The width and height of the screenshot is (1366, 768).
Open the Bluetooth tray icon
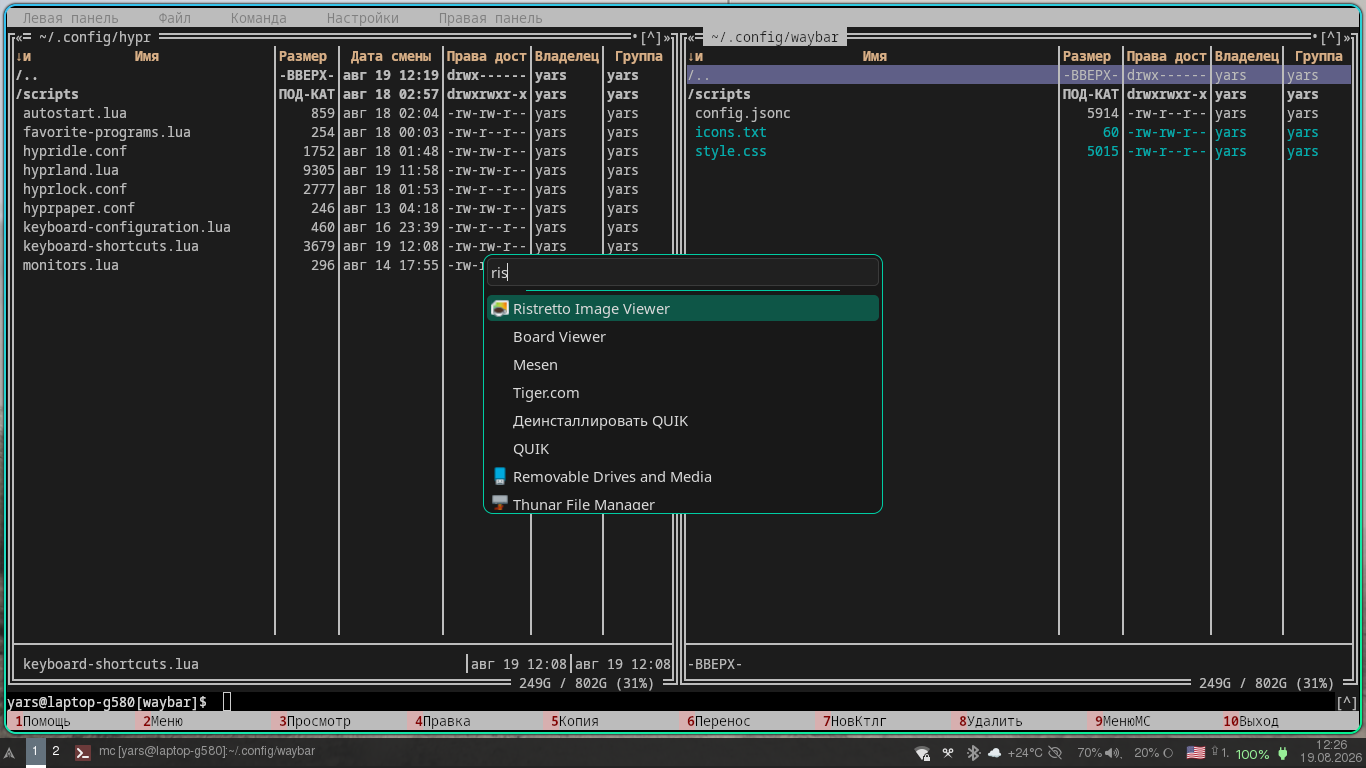tap(972, 753)
